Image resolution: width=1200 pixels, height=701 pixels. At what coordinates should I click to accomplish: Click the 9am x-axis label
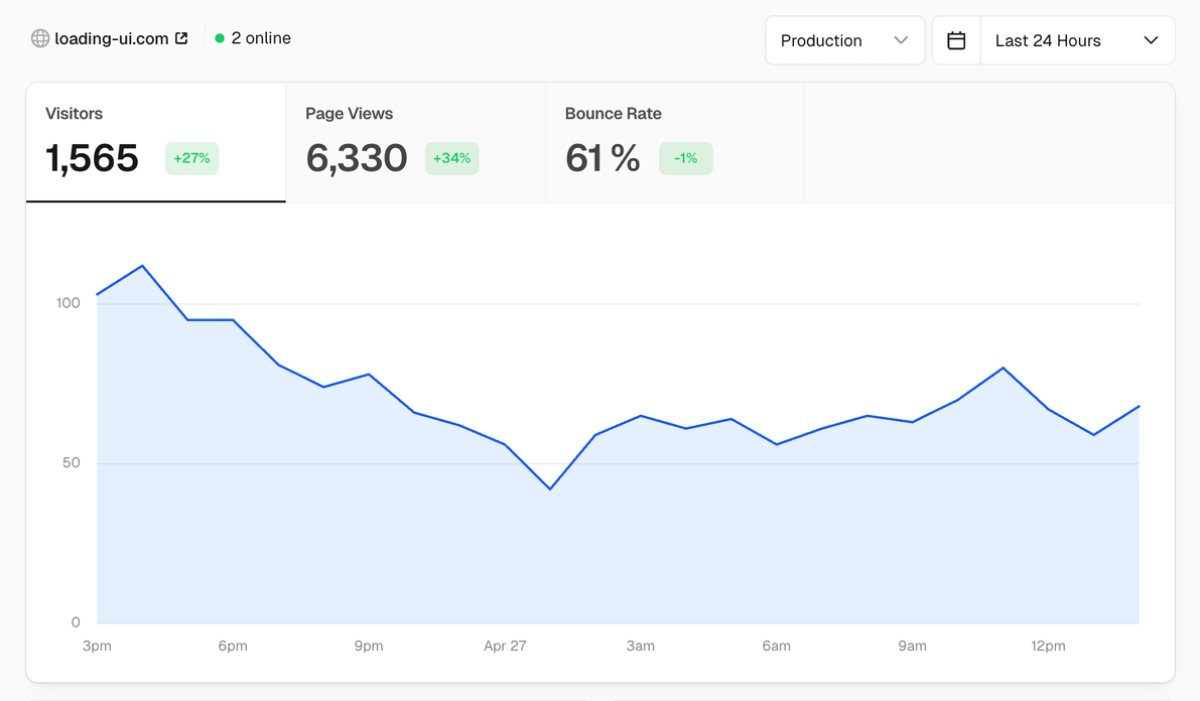coord(913,646)
